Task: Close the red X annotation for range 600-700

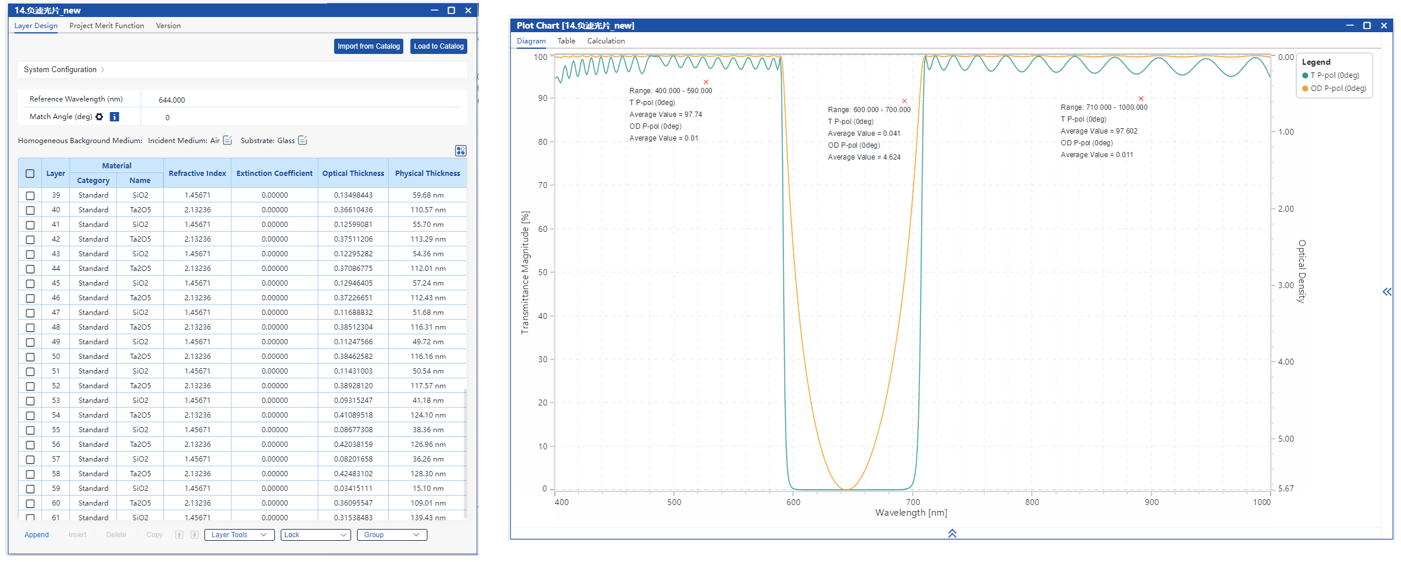Action: tap(905, 101)
